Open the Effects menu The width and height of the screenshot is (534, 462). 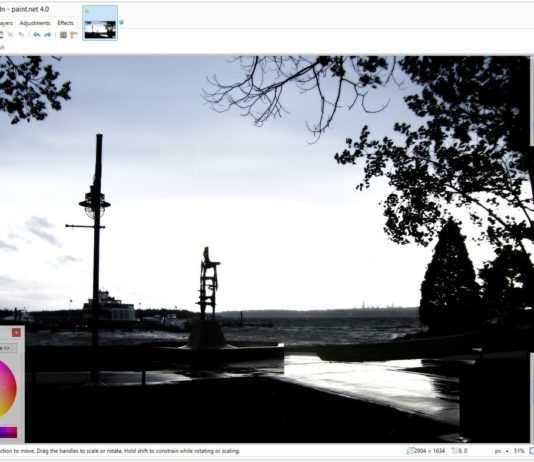[x=65, y=23]
